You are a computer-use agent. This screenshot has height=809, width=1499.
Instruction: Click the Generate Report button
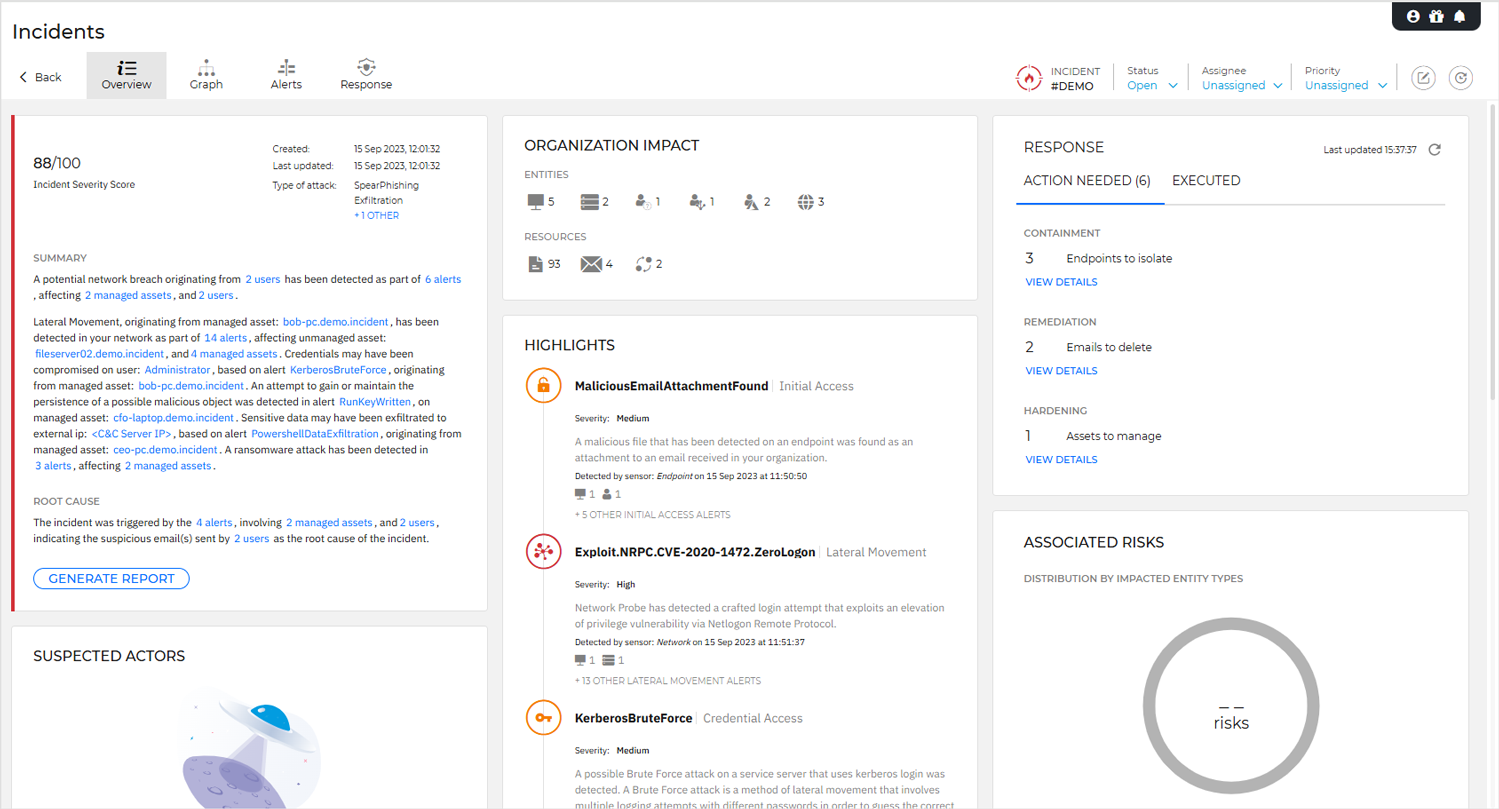pos(111,578)
